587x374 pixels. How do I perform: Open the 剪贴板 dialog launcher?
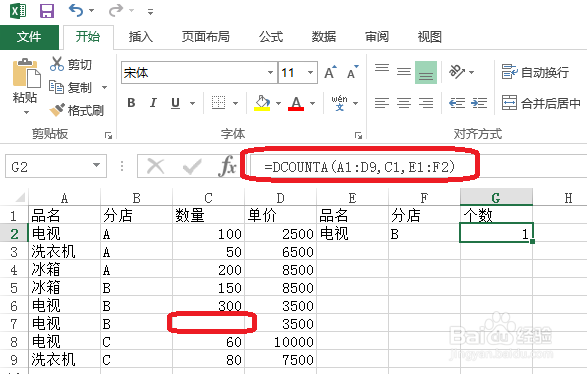[x=109, y=136]
